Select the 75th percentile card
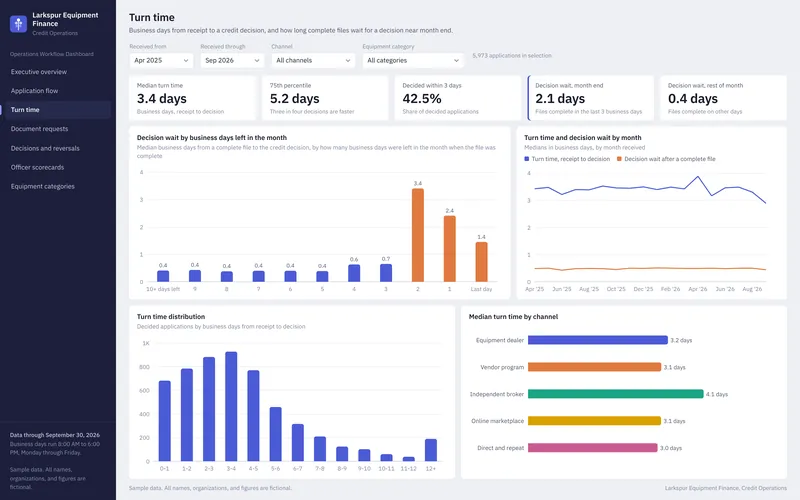Image resolution: width=800 pixels, height=500 pixels. pos(325,98)
